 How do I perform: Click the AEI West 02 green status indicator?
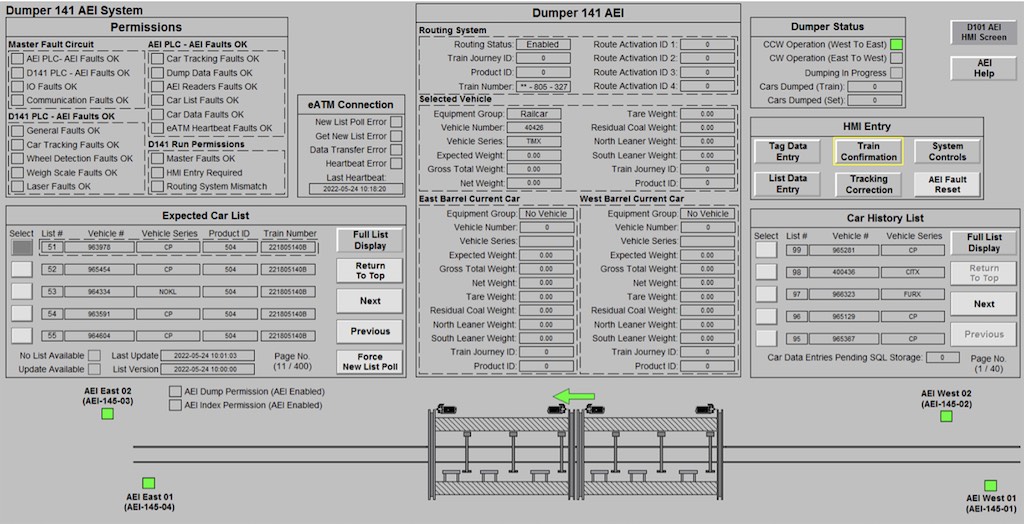coord(946,416)
